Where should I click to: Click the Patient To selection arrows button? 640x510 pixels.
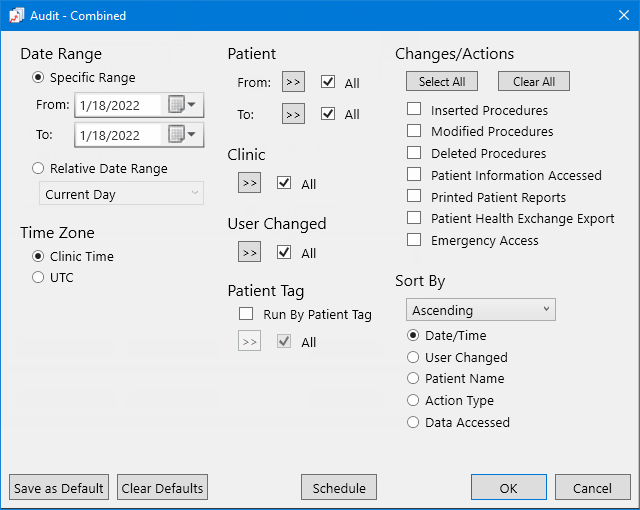coord(293,113)
